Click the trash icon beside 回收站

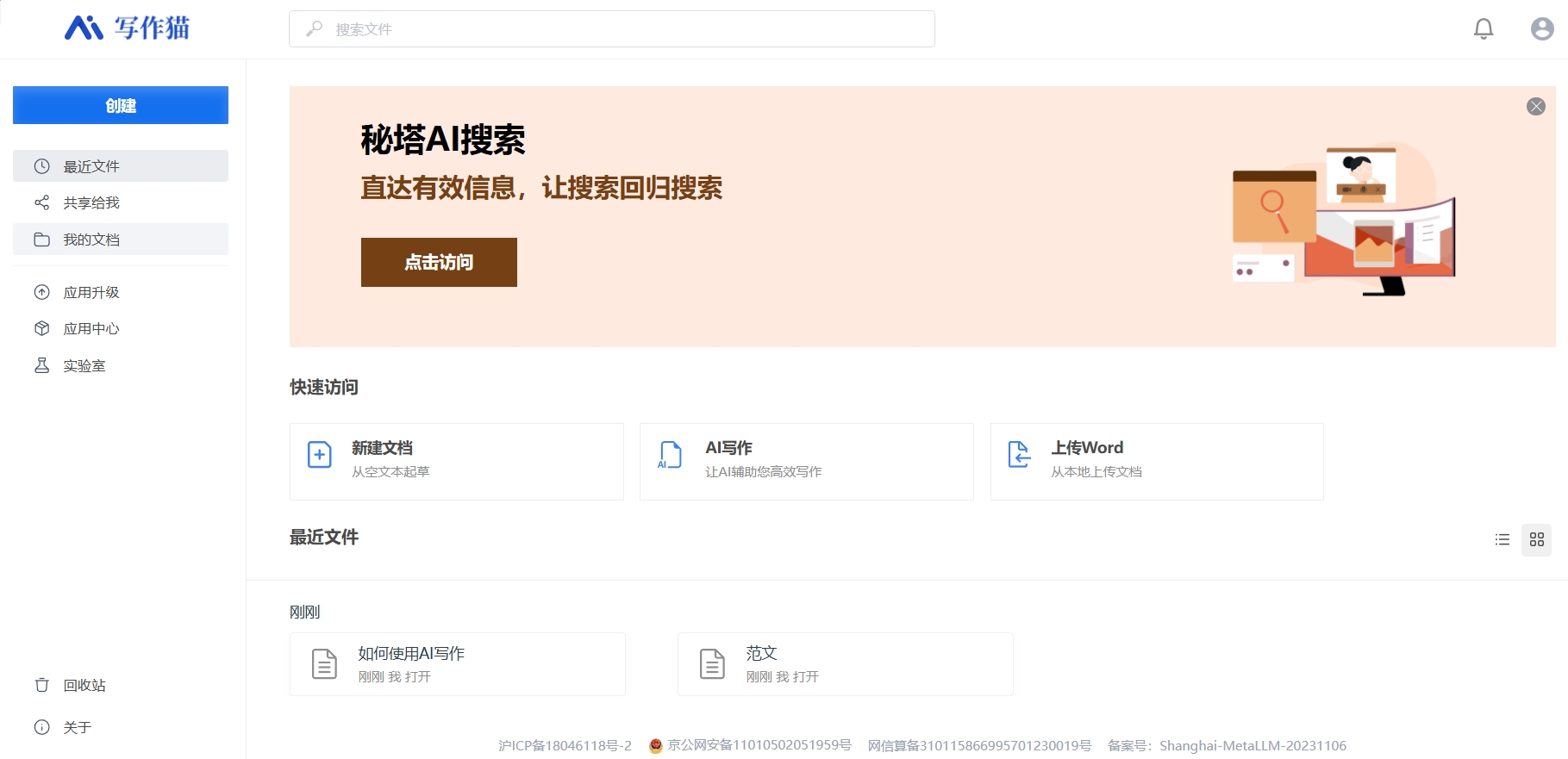coord(41,685)
